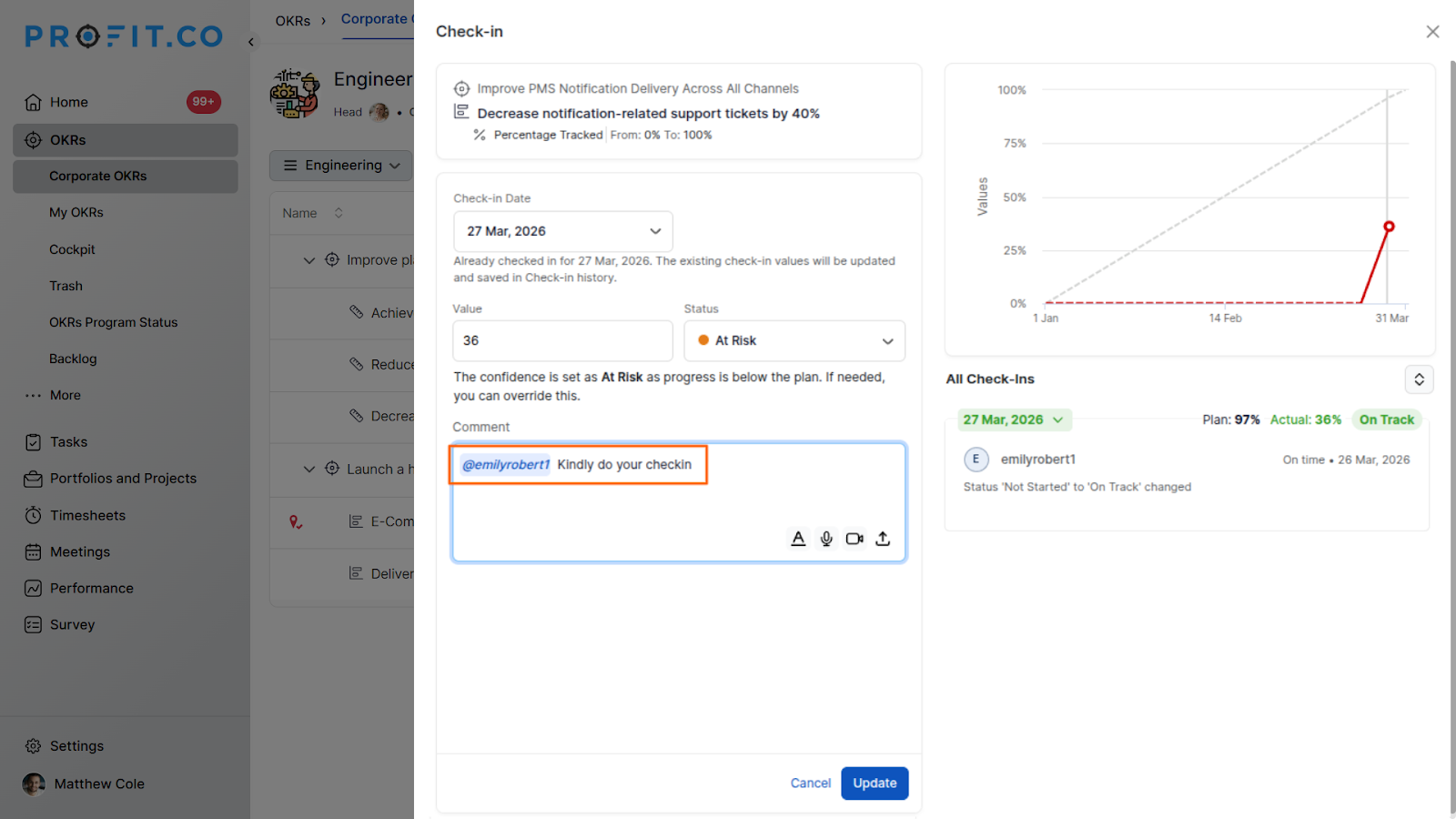This screenshot has width=1456, height=819.
Task: Open Backlog in sidebar
Action: [x=73, y=359]
